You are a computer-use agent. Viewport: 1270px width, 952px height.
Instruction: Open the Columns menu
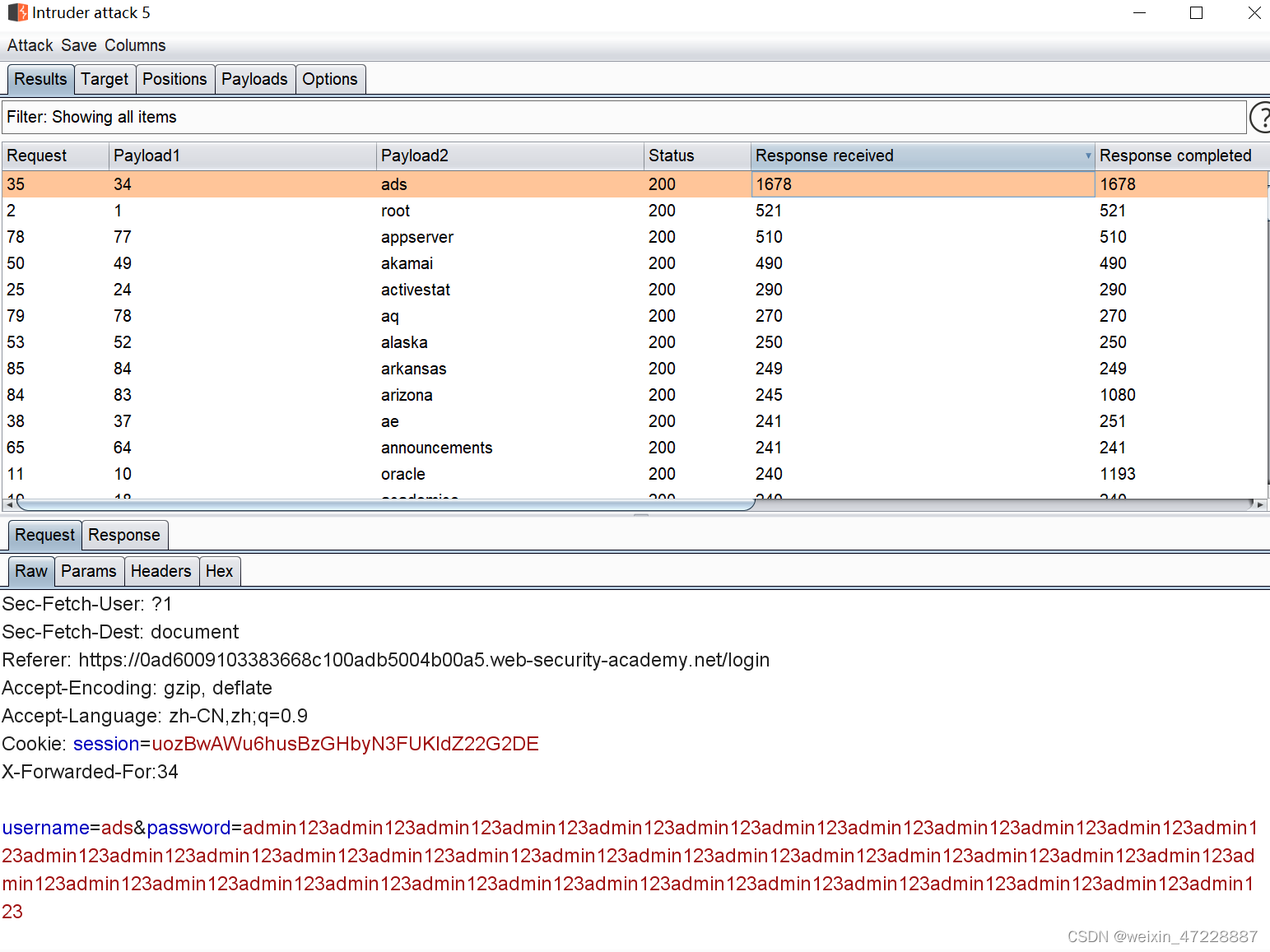[x=135, y=45]
